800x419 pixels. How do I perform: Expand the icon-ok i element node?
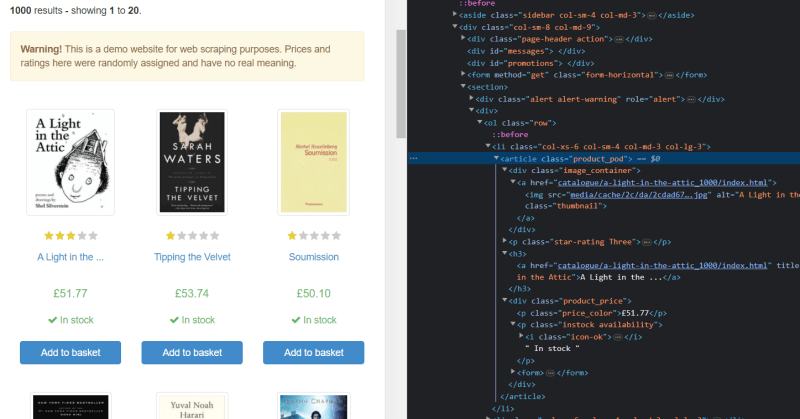520,336
